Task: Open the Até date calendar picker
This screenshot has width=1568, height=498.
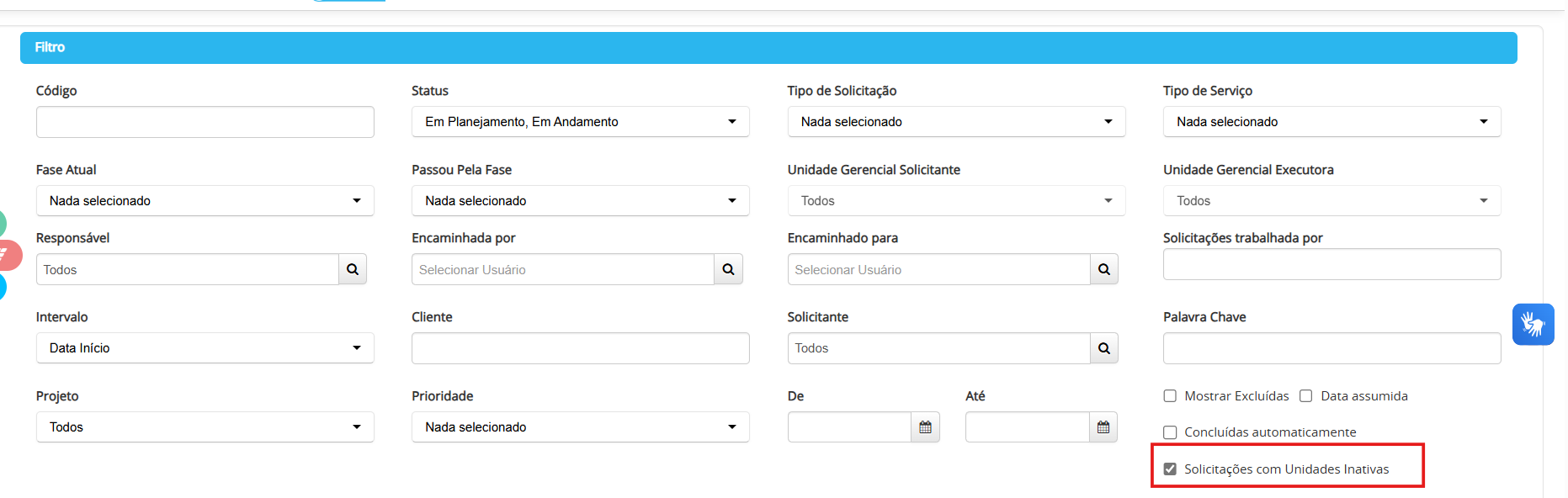Action: tap(1103, 427)
